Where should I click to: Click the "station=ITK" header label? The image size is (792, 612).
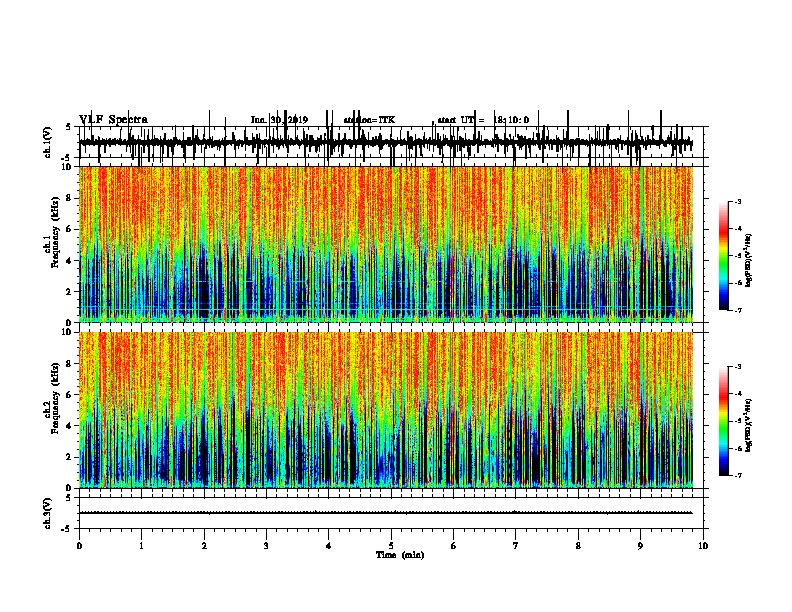(x=369, y=120)
